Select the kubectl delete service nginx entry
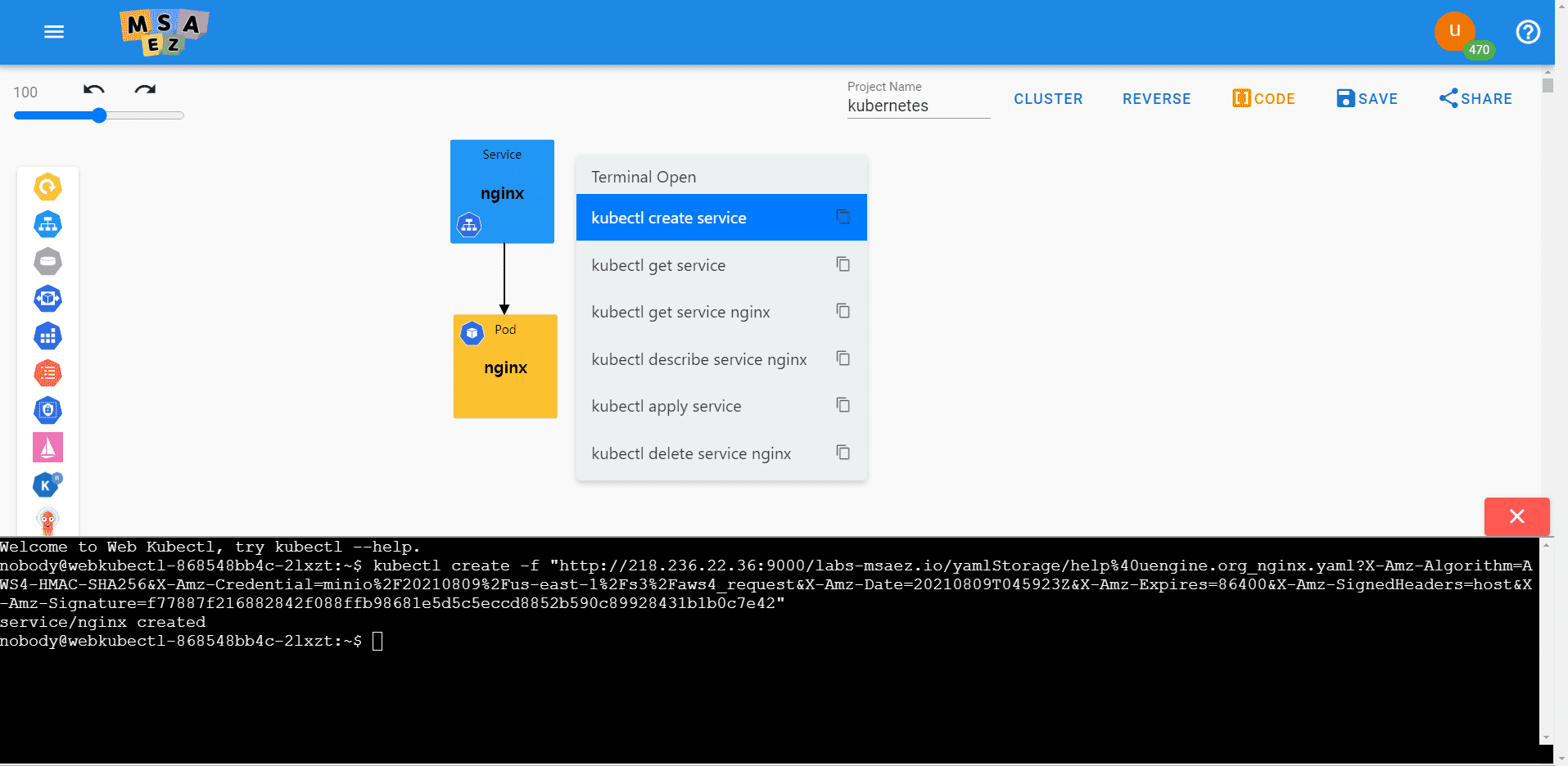 721,453
